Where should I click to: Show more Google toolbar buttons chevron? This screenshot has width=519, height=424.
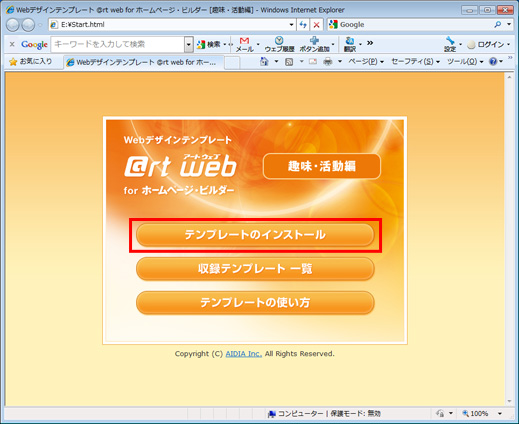[370, 43]
